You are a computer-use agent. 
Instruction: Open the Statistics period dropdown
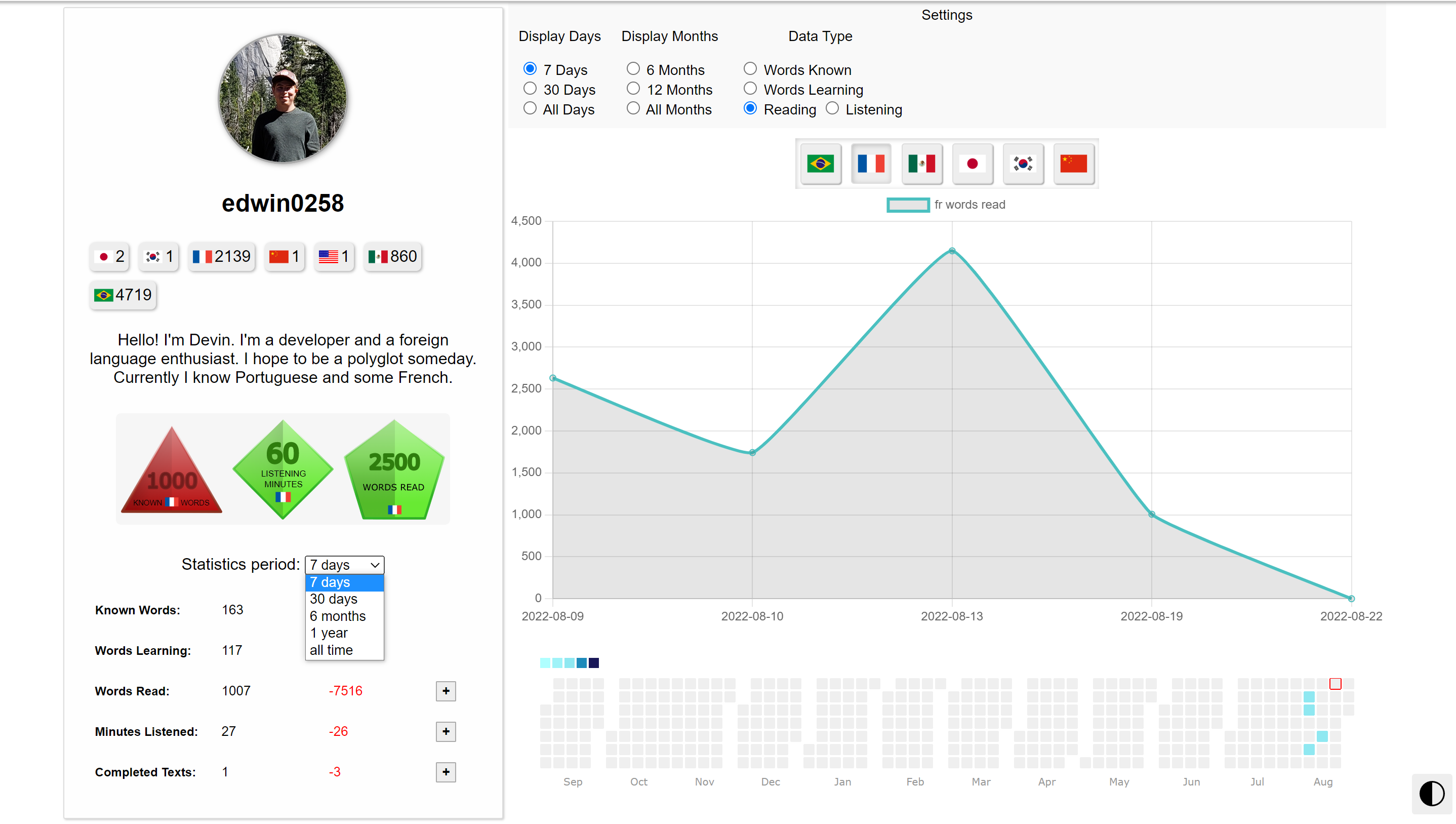(x=344, y=565)
